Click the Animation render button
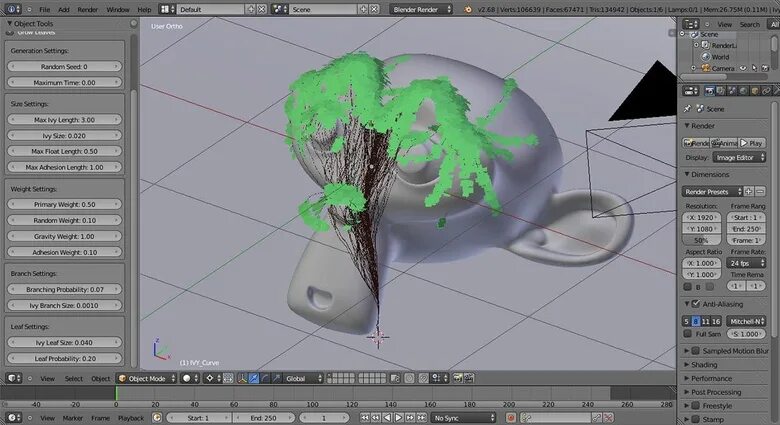 (x=724, y=143)
